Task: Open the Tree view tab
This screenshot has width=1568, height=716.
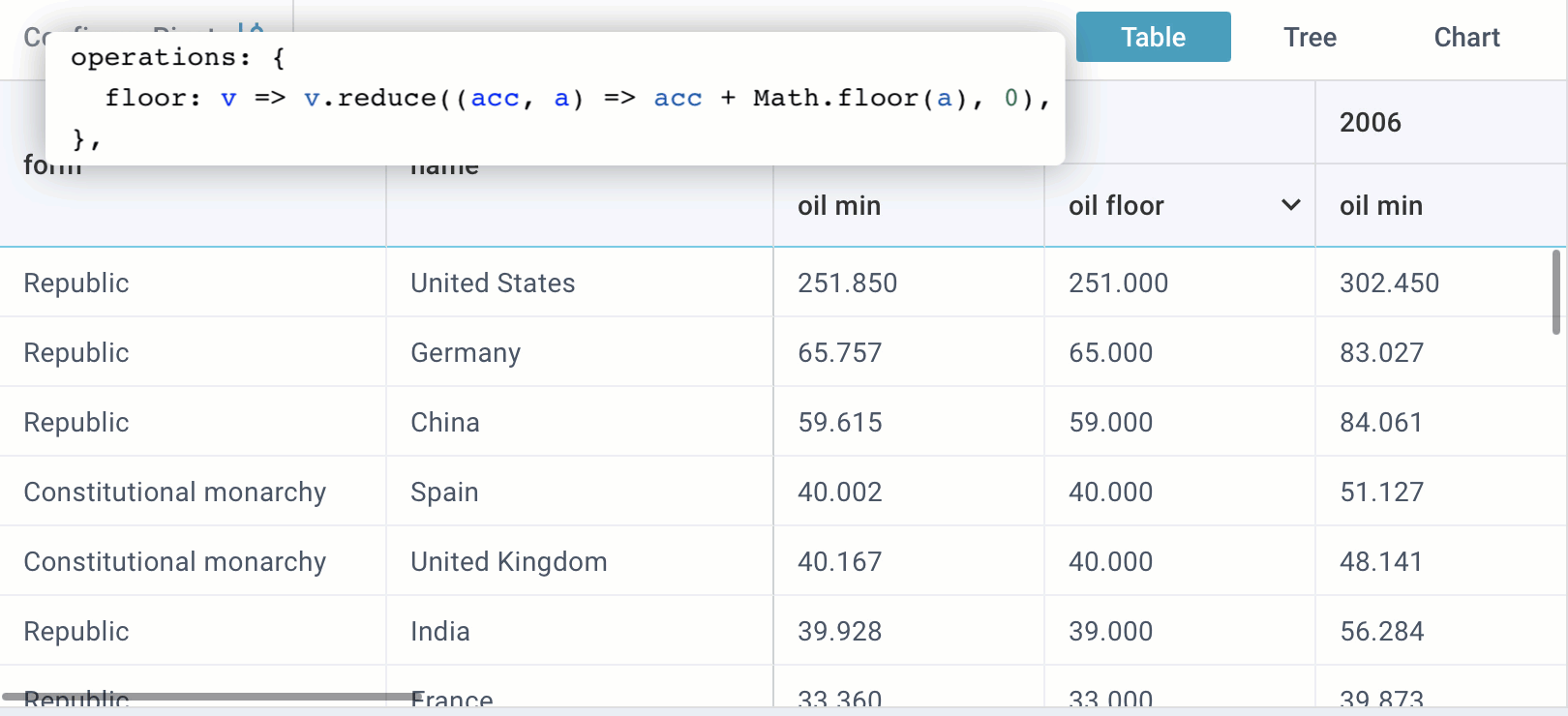Action: (x=1310, y=37)
